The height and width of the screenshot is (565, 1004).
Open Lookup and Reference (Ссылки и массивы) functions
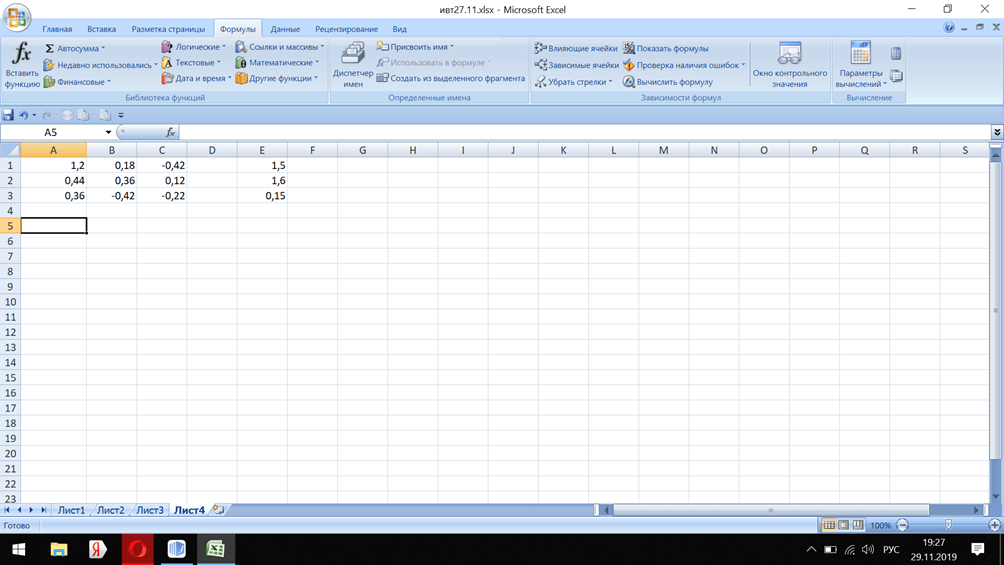tap(279, 47)
